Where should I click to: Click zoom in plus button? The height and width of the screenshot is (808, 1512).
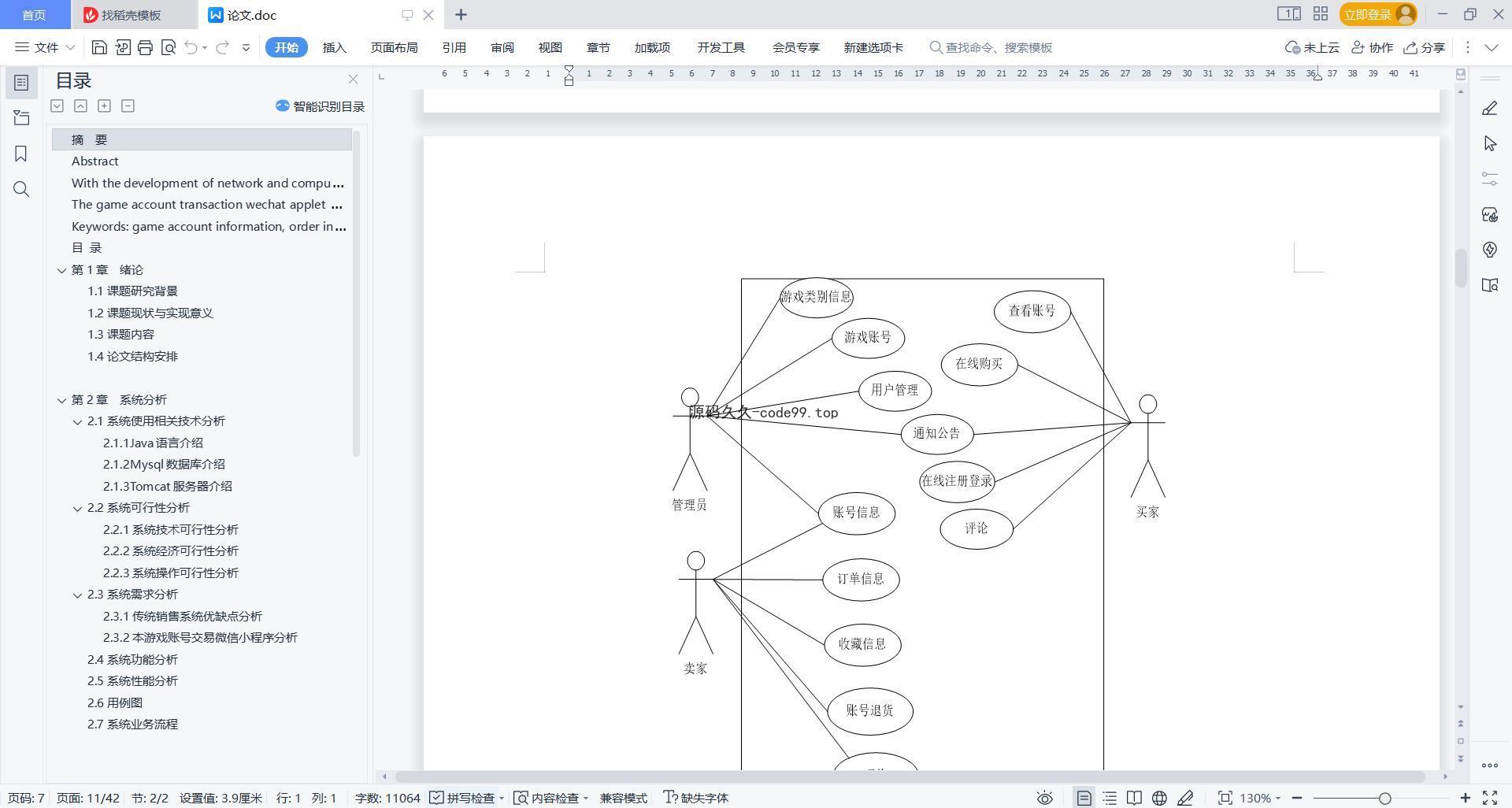(x=1465, y=798)
